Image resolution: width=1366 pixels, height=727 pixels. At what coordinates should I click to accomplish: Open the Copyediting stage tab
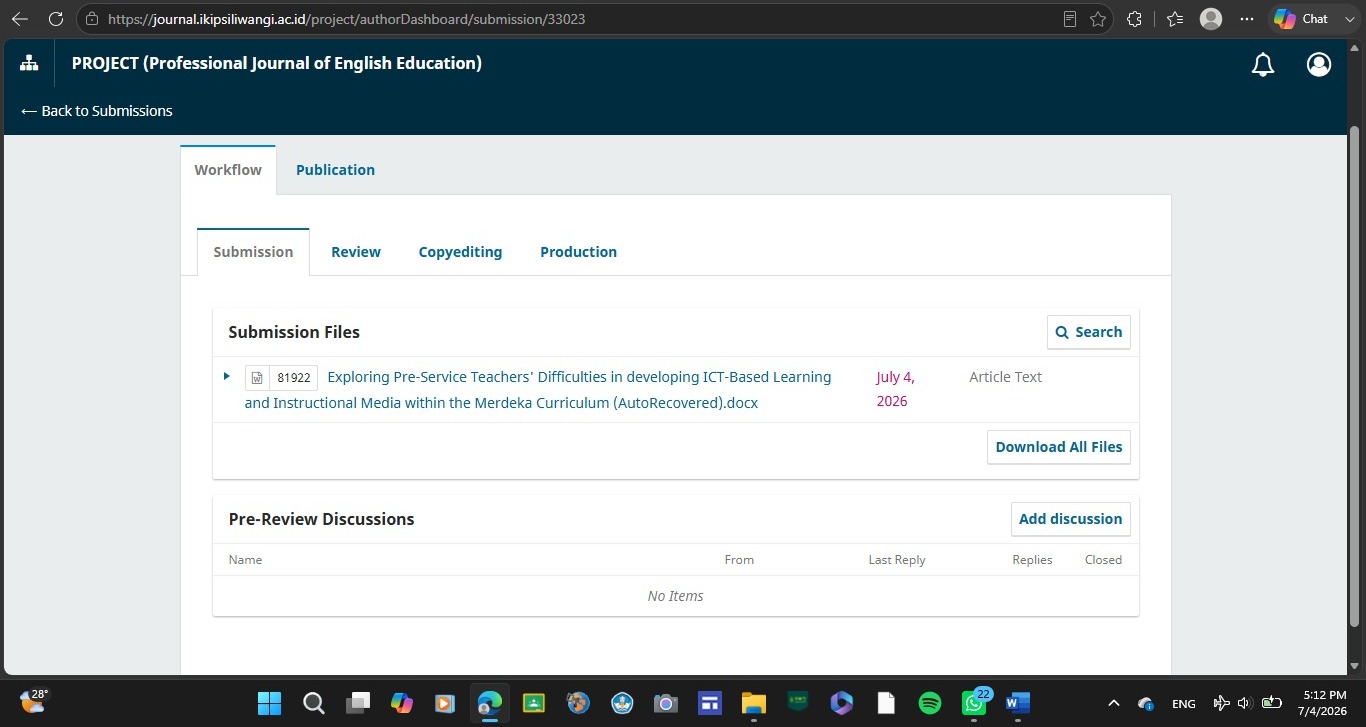pos(460,252)
